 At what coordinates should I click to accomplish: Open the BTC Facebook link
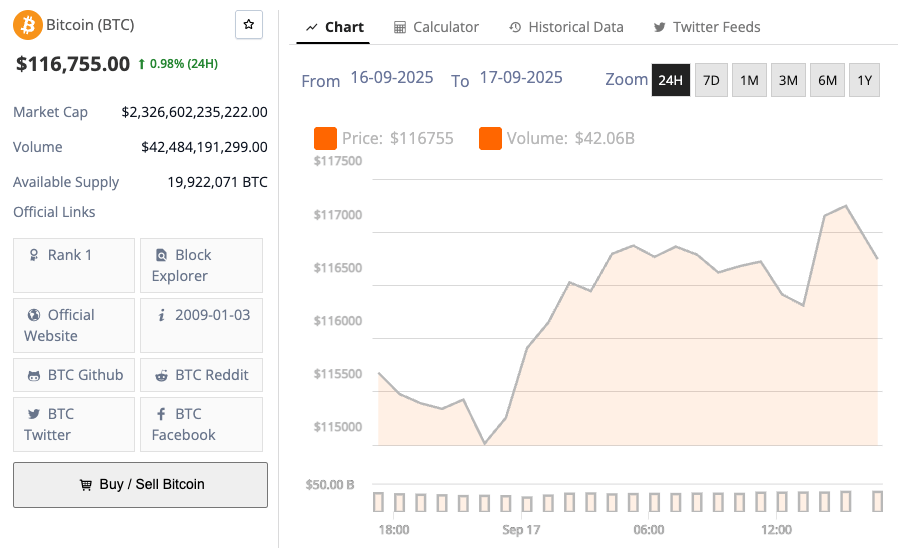pos(201,424)
